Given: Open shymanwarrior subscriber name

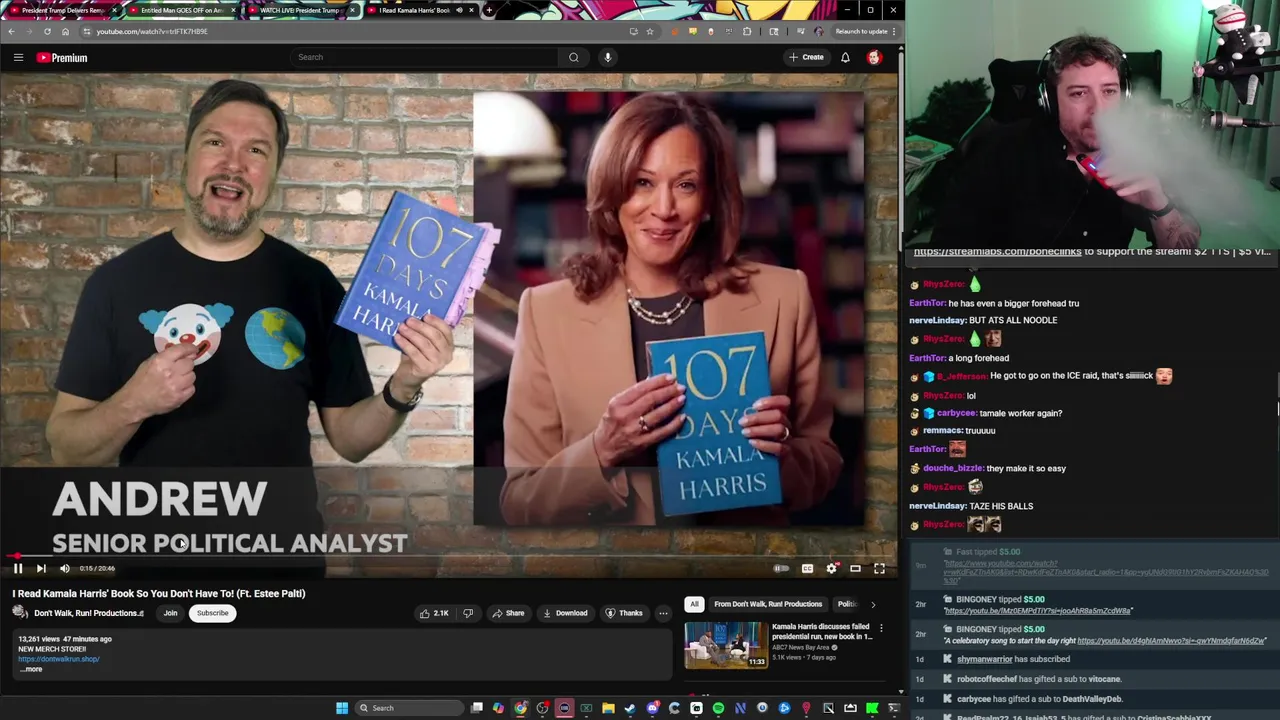Looking at the screenshot, I should (x=985, y=659).
